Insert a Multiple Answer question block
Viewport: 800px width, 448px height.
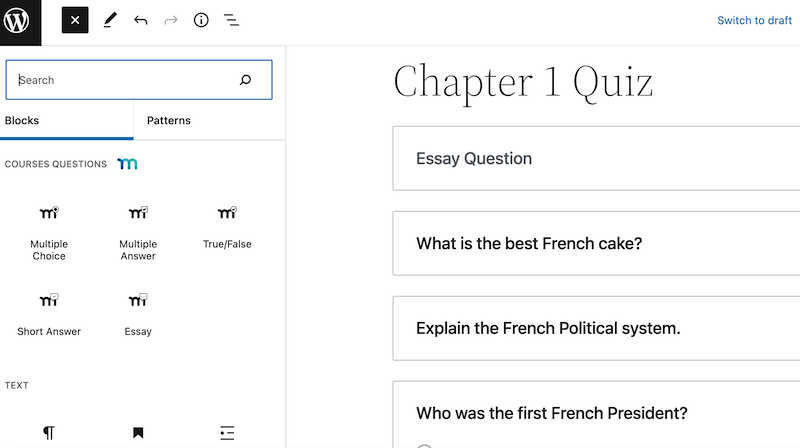click(138, 234)
